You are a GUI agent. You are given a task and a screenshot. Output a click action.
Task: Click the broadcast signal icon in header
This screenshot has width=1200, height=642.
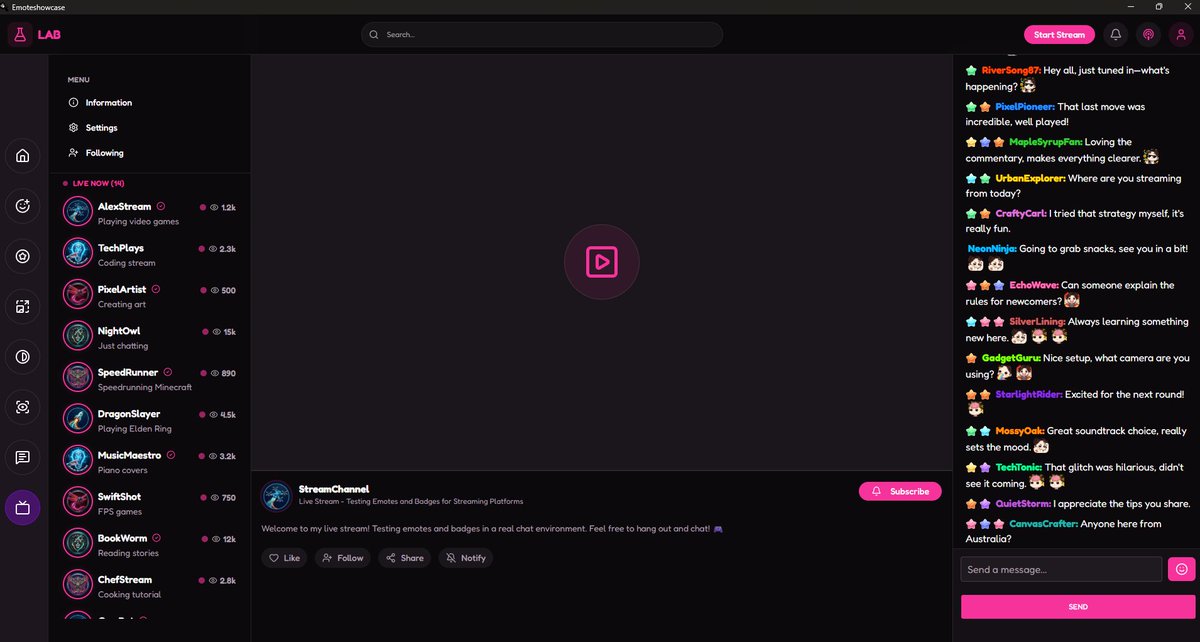click(x=1148, y=35)
